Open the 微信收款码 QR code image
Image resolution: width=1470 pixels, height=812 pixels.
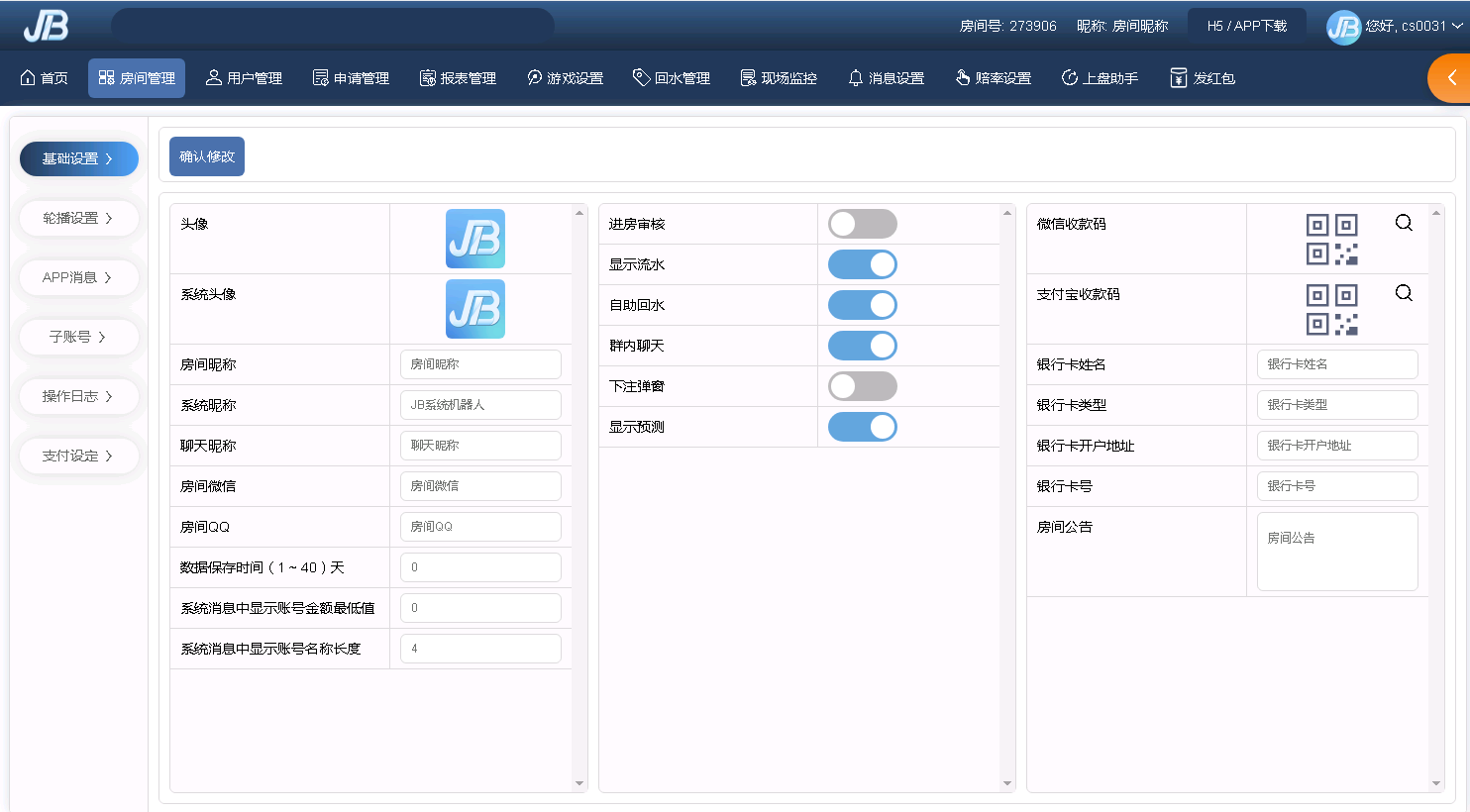pos(1331,240)
